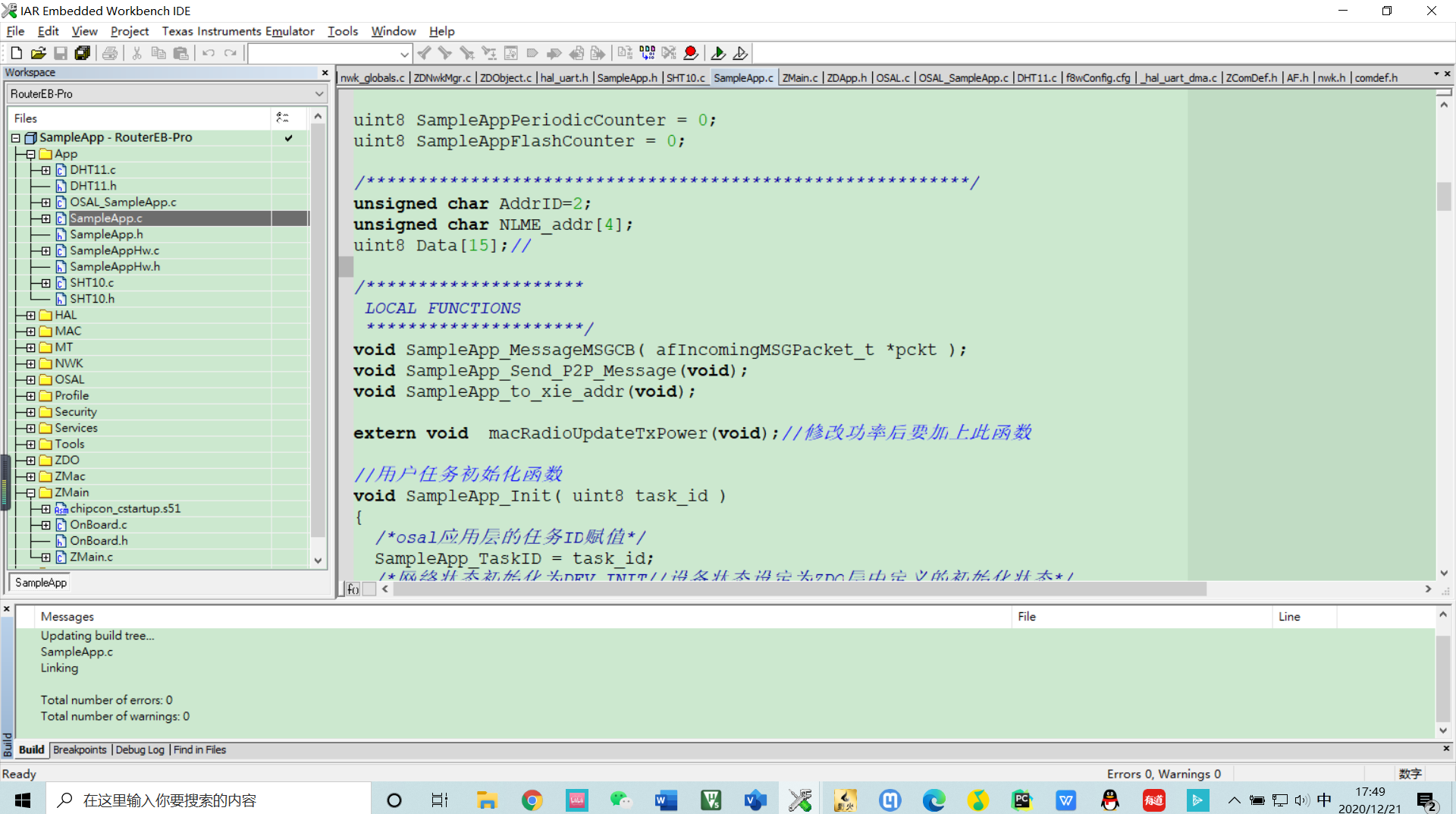Compile the current file
Viewport: 1456px width, 814px height.
pyautogui.click(x=625, y=53)
